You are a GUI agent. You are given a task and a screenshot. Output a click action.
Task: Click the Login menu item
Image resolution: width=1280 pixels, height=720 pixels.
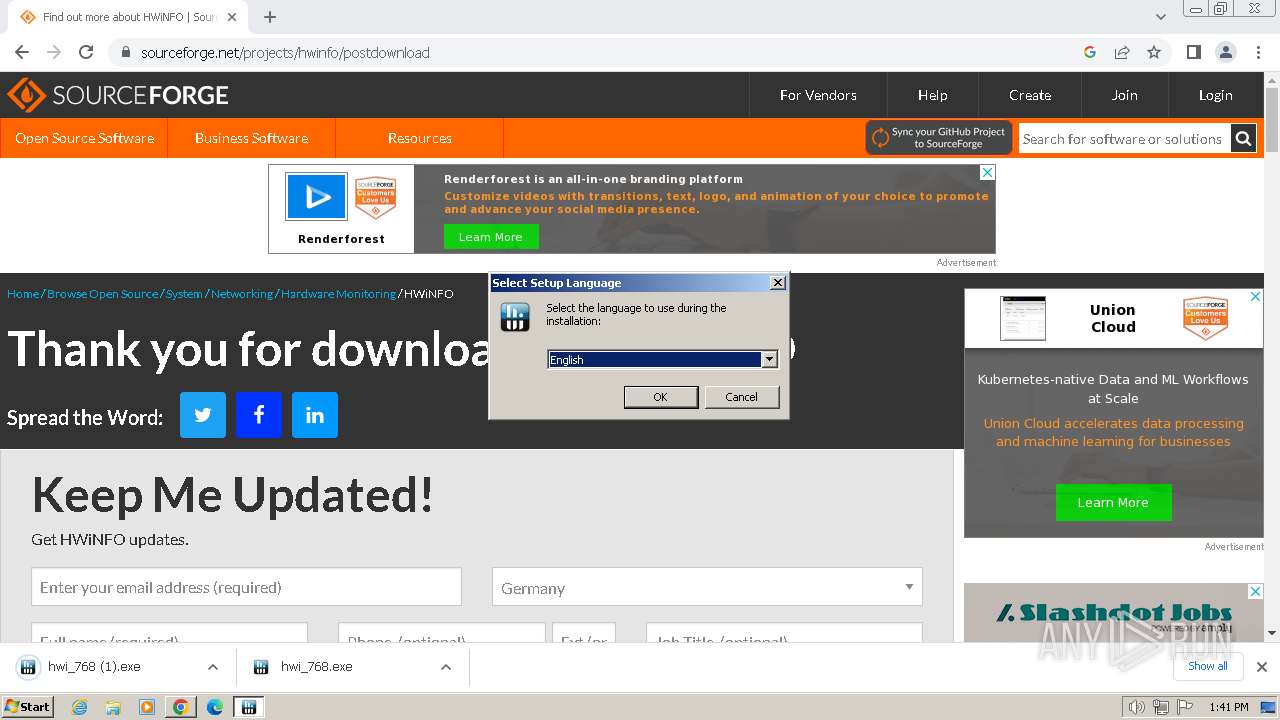[x=1215, y=95]
